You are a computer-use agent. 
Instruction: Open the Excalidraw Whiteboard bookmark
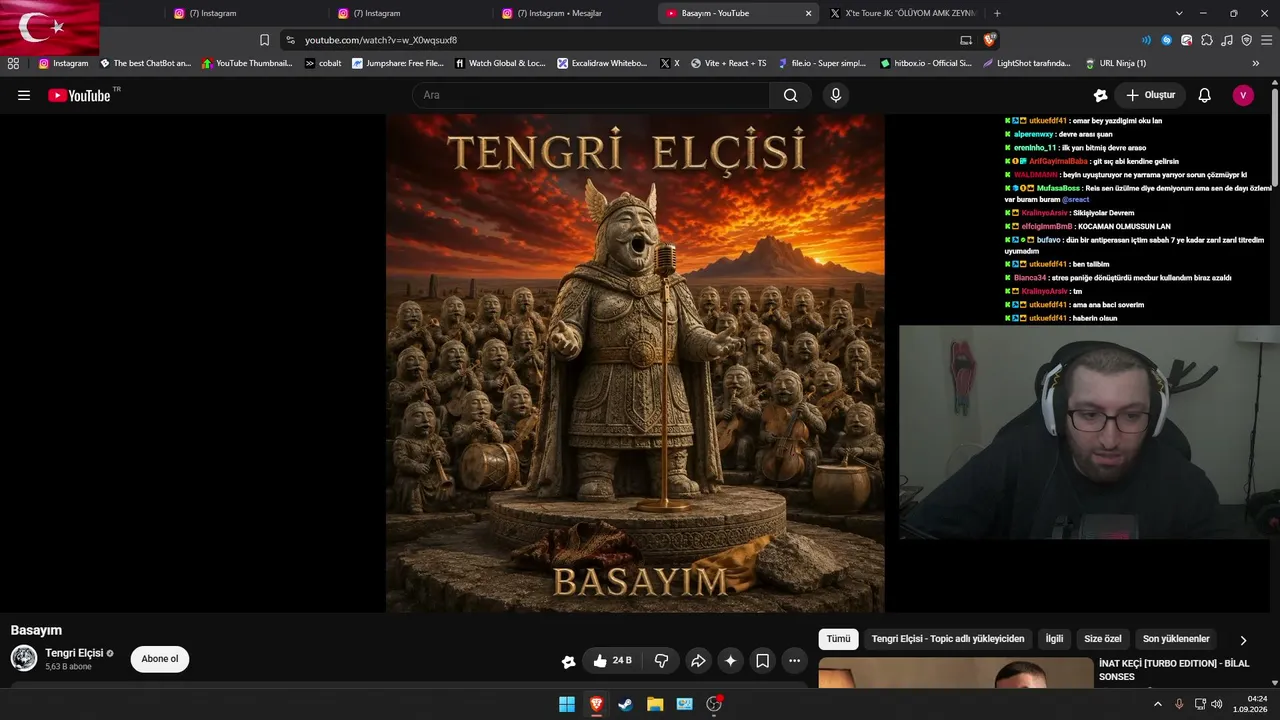coord(602,63)
